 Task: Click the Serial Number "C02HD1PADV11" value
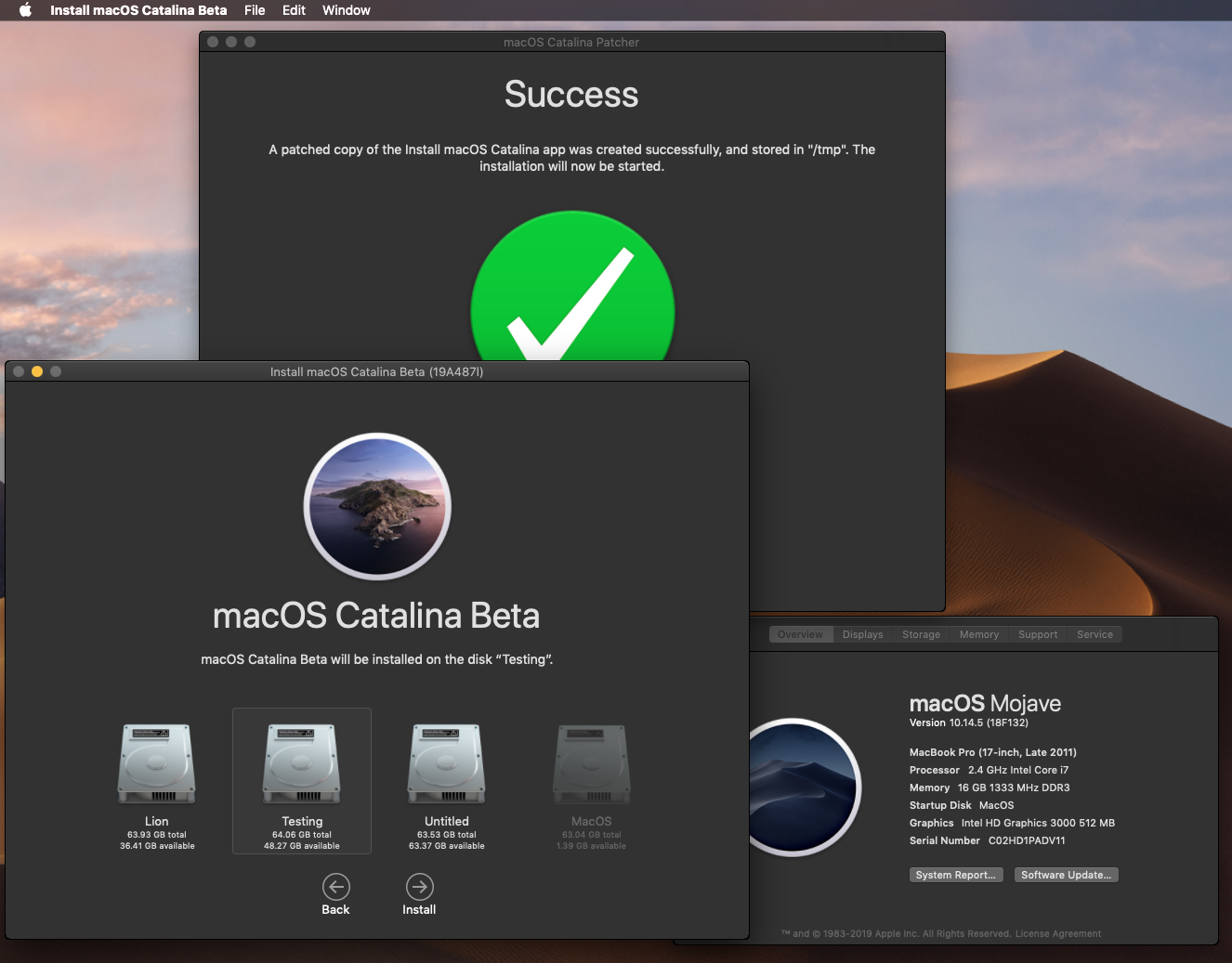pyautogui.click(x=1027, y=840)
